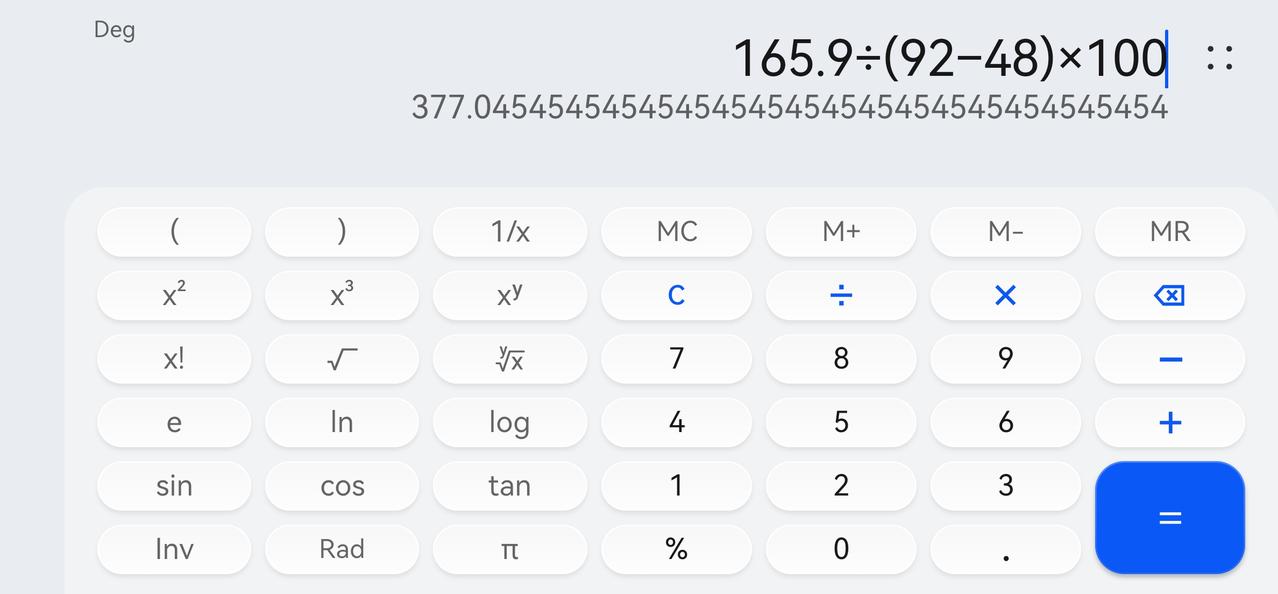Tap the blue plus sign
1278x594 pixels.
tap(1169, 422)
